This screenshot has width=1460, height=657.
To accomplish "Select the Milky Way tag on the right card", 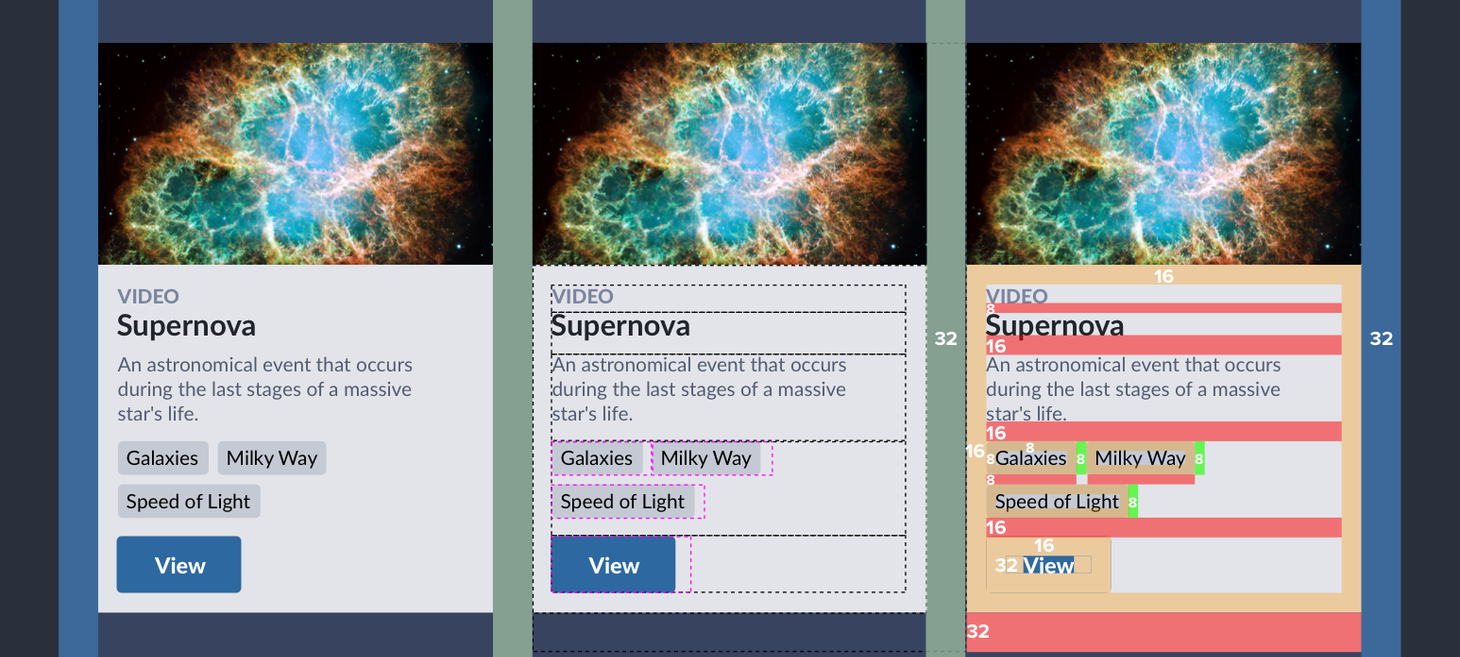I will point(1140,458).
